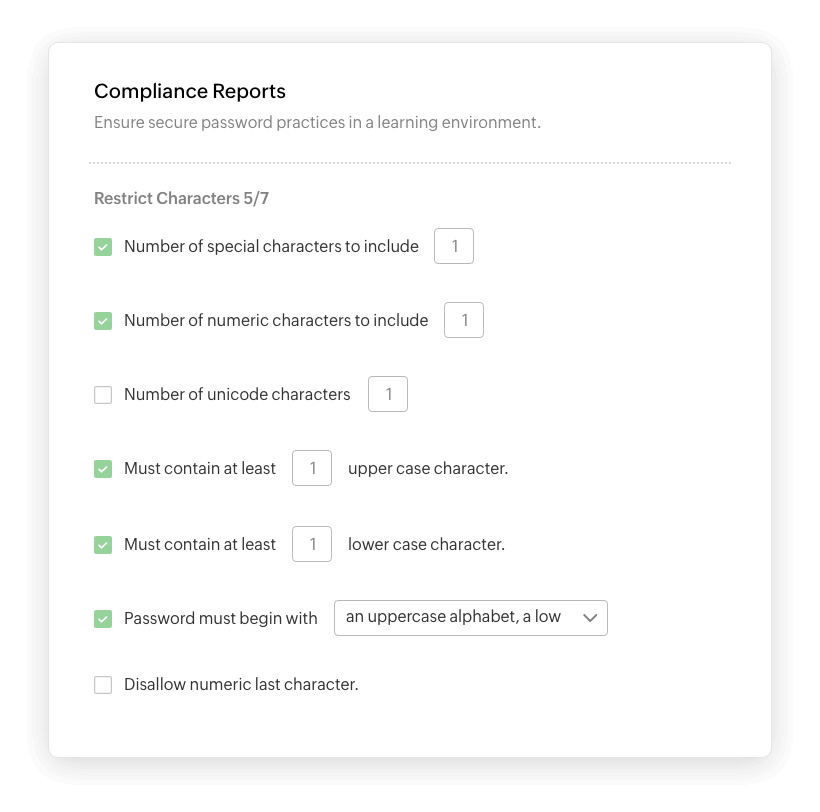Click the 'Restrict Characters 5/7' label
The width and height of the screenshot is (820, 812).
(181, 198)
